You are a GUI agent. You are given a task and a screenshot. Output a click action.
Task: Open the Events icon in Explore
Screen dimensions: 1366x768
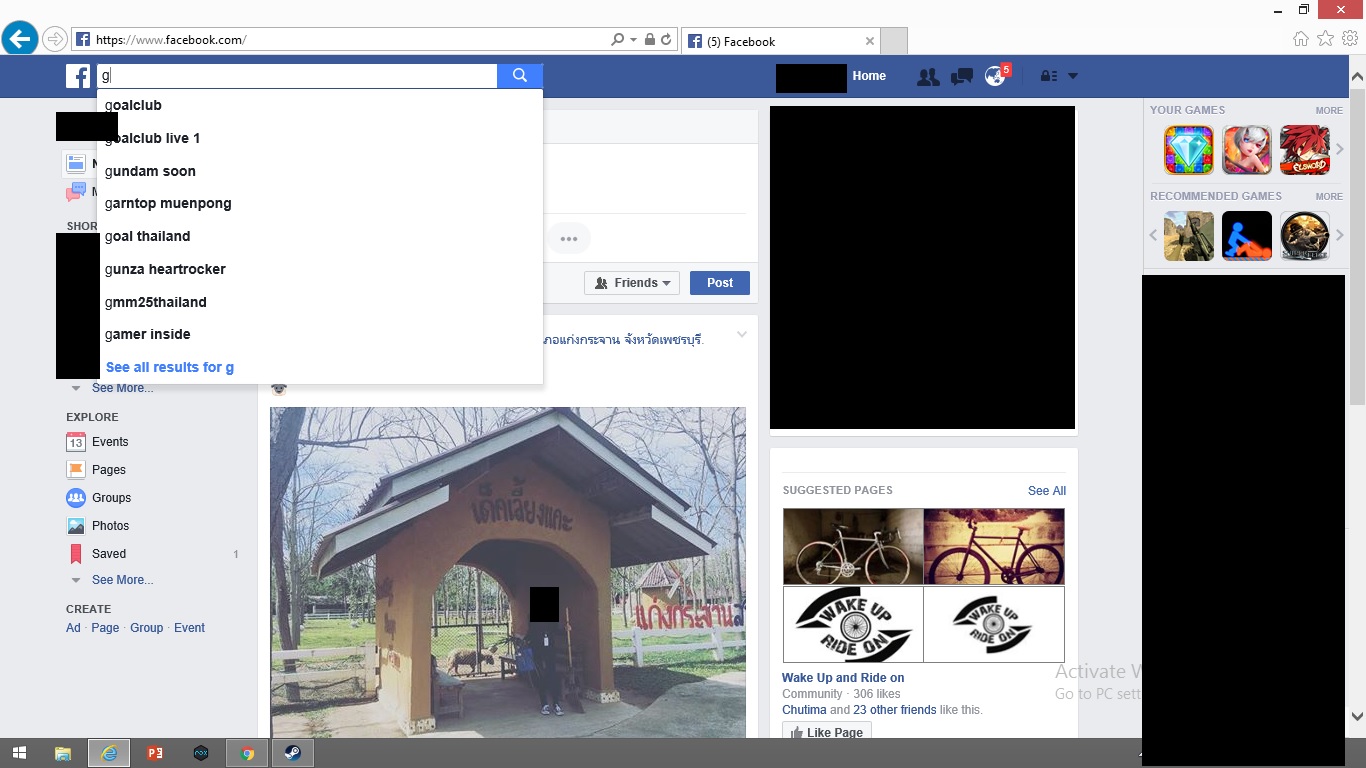click(x=76, y=442)
